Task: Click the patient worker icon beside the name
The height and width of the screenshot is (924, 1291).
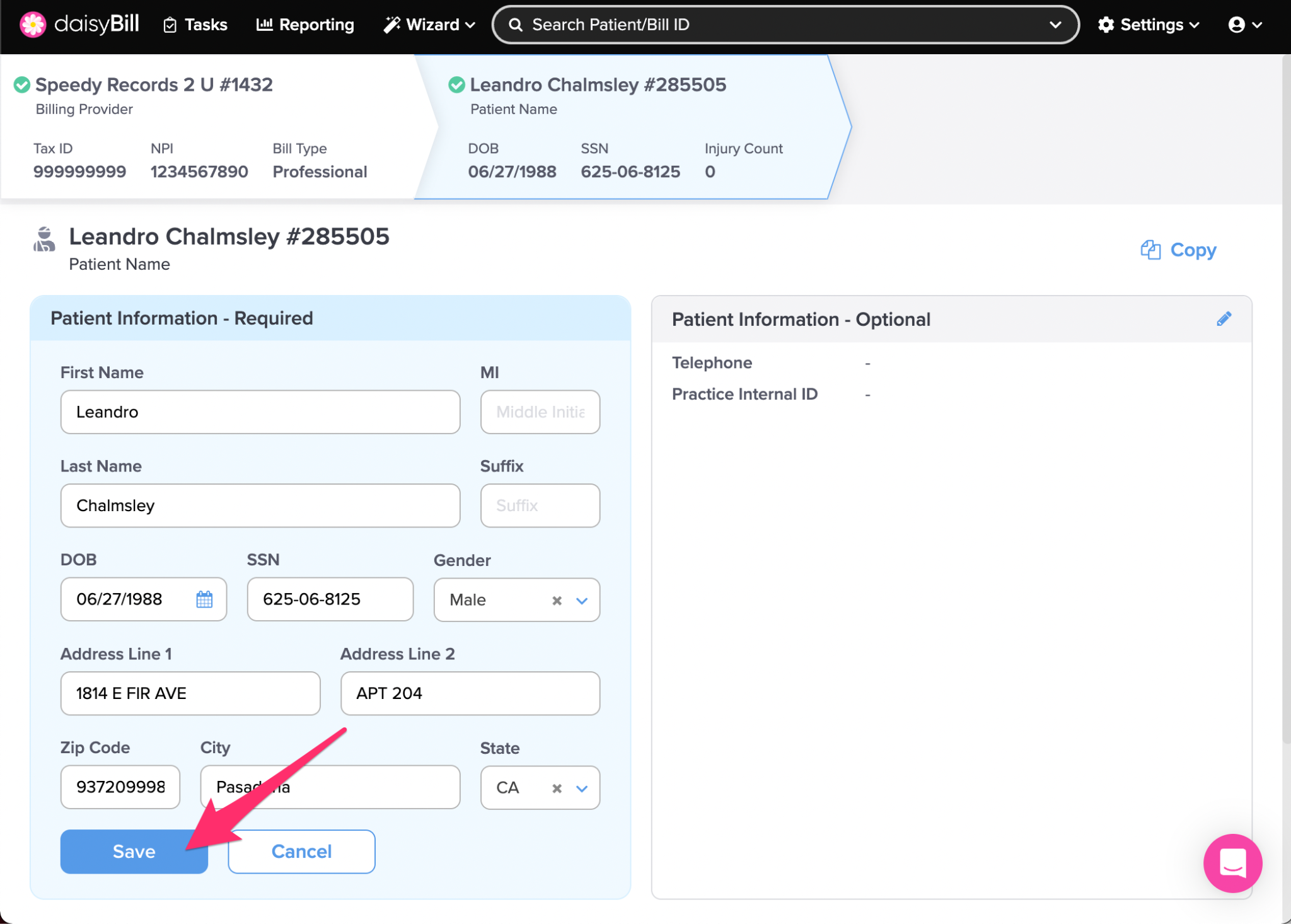Action: 44,240
